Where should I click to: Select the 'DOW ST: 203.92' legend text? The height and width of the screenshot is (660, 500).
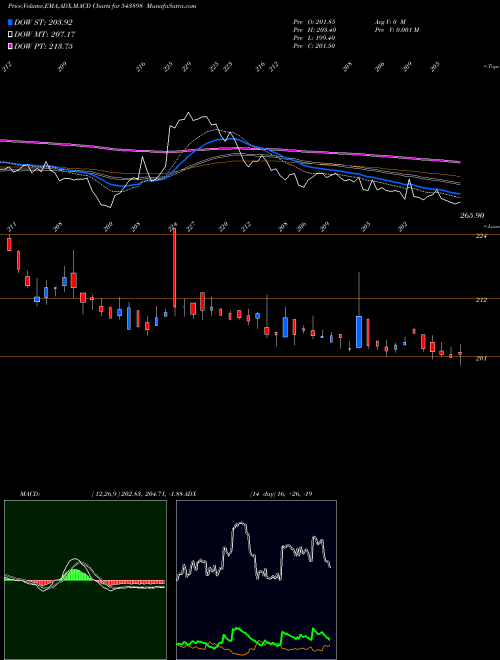click(43, 22)
